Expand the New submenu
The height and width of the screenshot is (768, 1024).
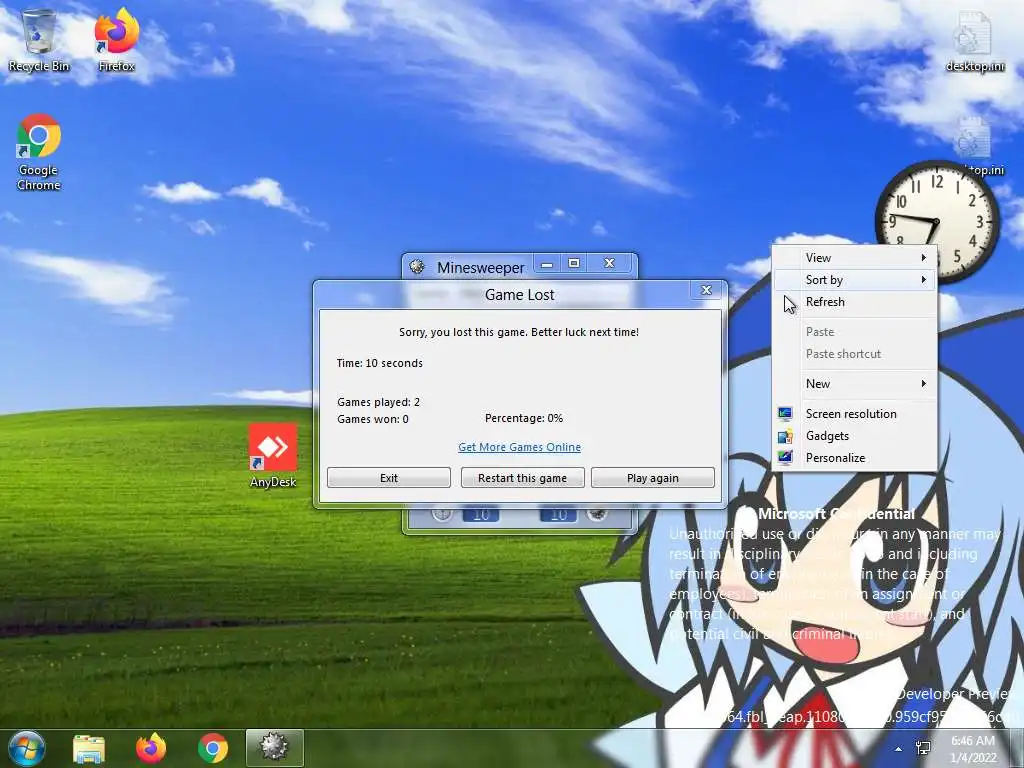(855, 383)
